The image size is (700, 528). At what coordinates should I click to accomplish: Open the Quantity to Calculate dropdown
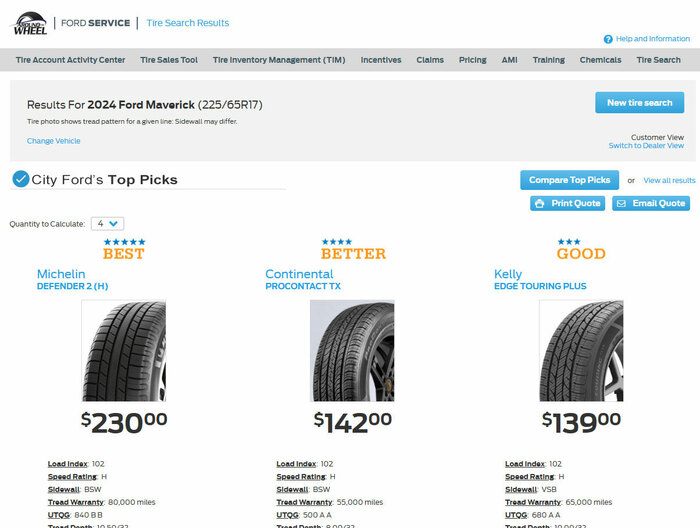click(108, 224)
